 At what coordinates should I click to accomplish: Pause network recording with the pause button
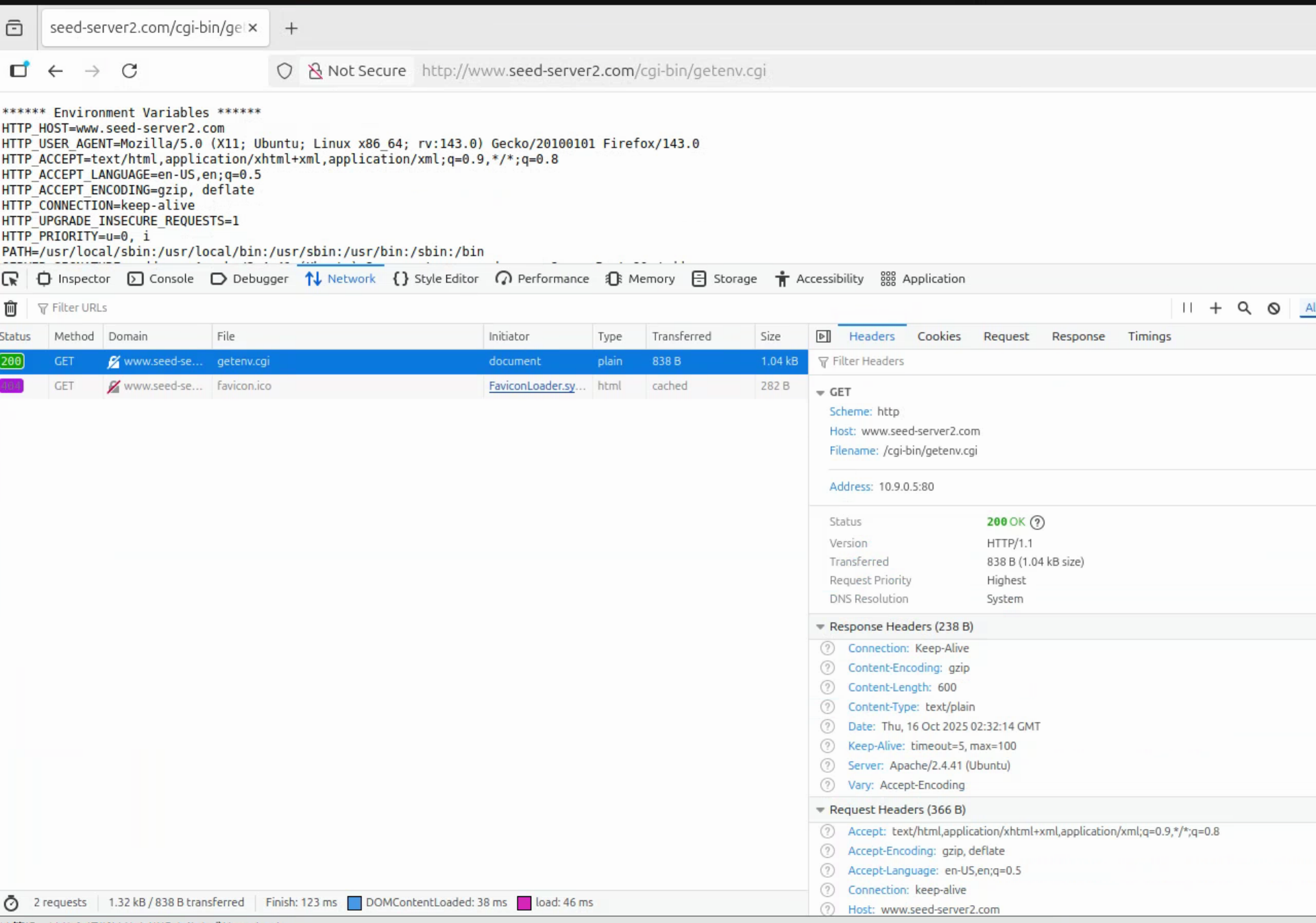click(x=1187, y=308)
